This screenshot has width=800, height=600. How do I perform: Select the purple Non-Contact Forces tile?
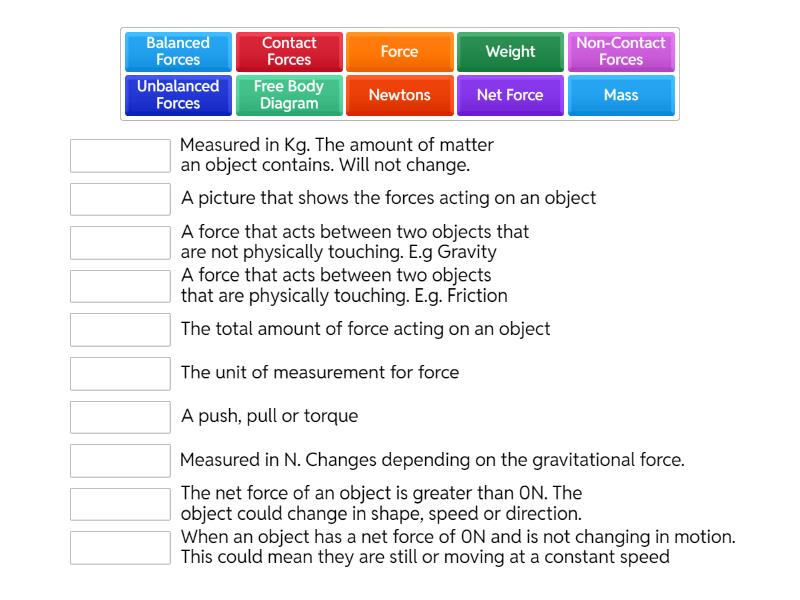621,52
